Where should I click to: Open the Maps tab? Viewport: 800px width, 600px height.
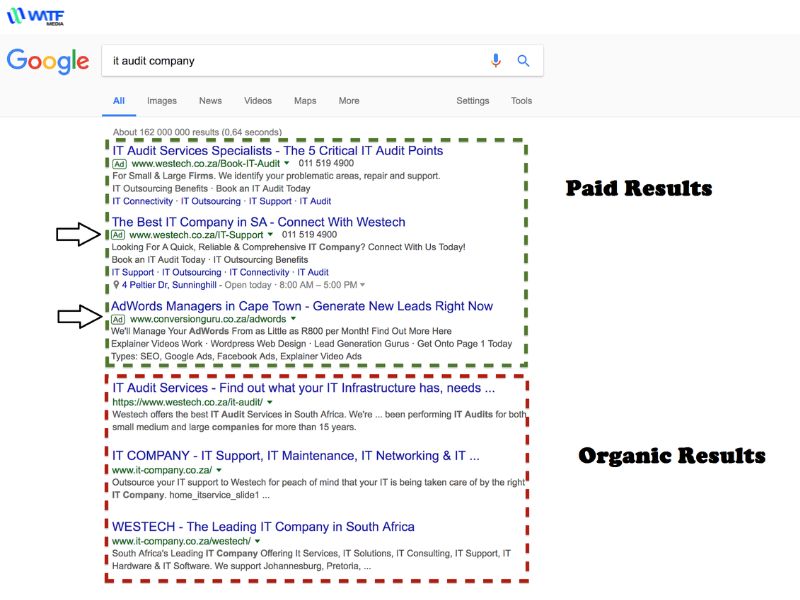tap(305, 101)
